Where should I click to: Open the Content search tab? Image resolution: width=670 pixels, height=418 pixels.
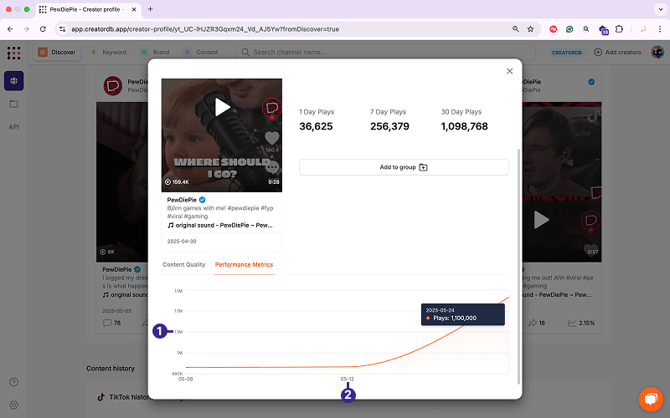pyautogui.click(x=201, y=52)
